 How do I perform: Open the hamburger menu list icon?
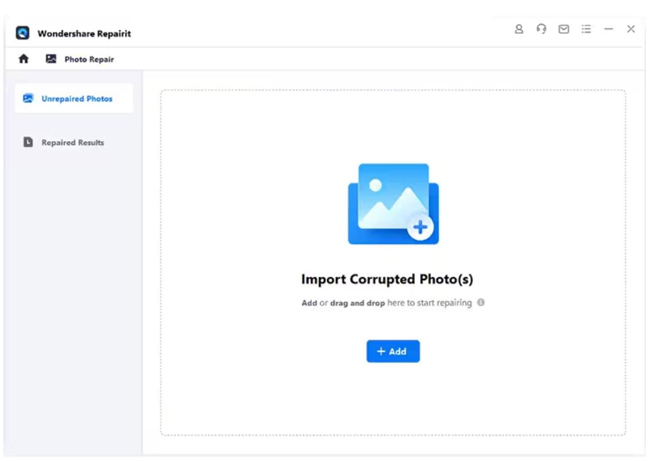[586, 29]
